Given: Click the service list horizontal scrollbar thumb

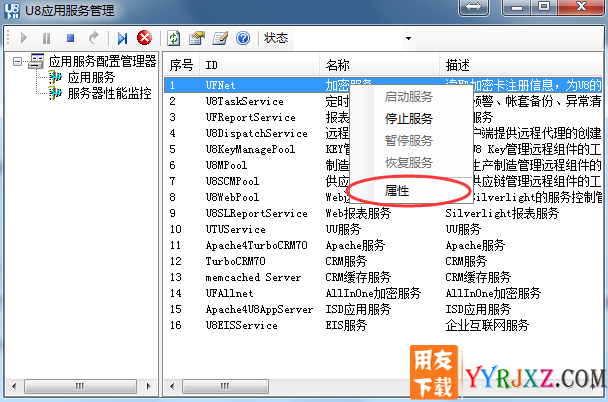Looking at the screenshot, I should tap(225, 386).
